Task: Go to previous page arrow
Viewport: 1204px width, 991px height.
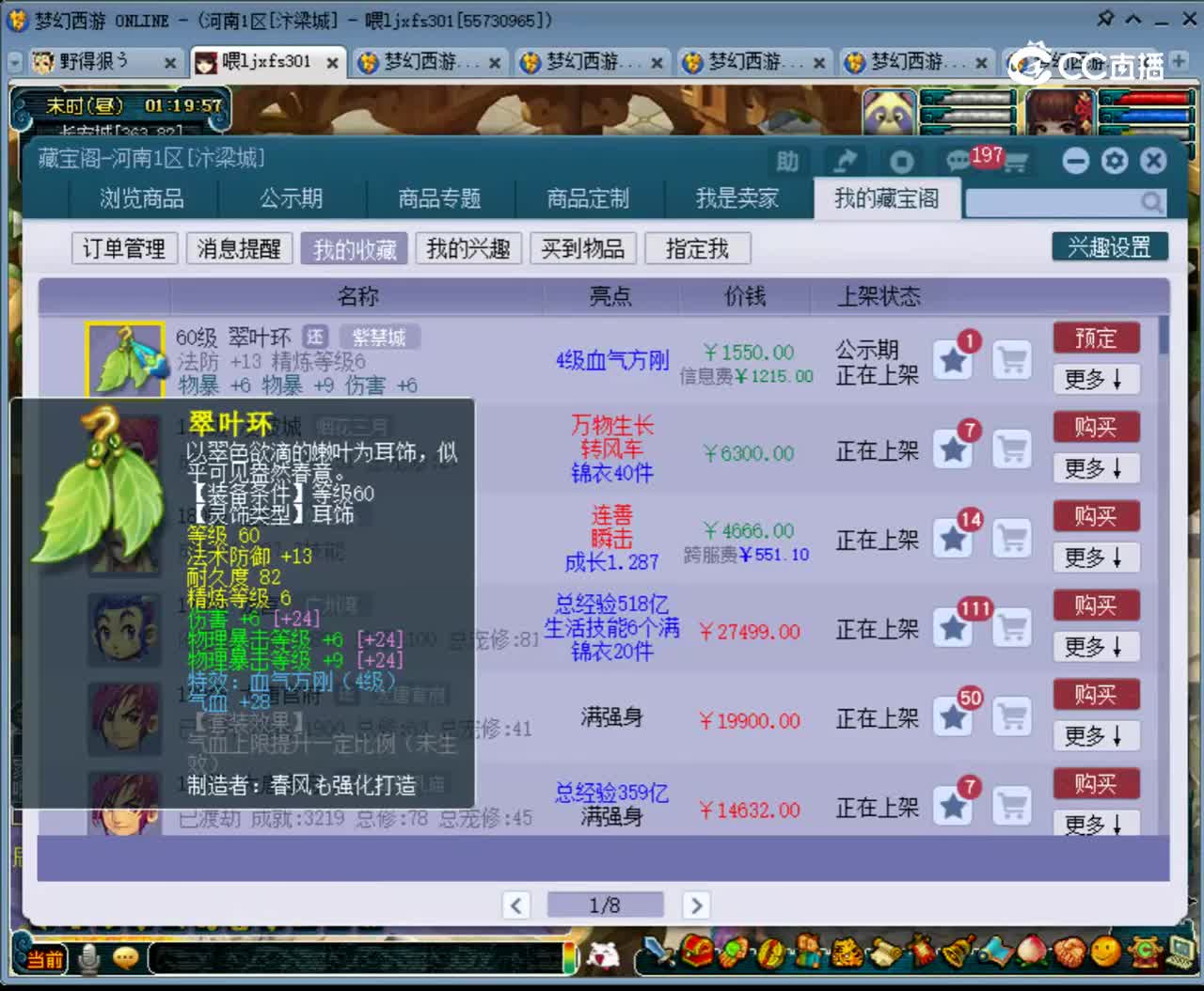Action: pos(515,905)
